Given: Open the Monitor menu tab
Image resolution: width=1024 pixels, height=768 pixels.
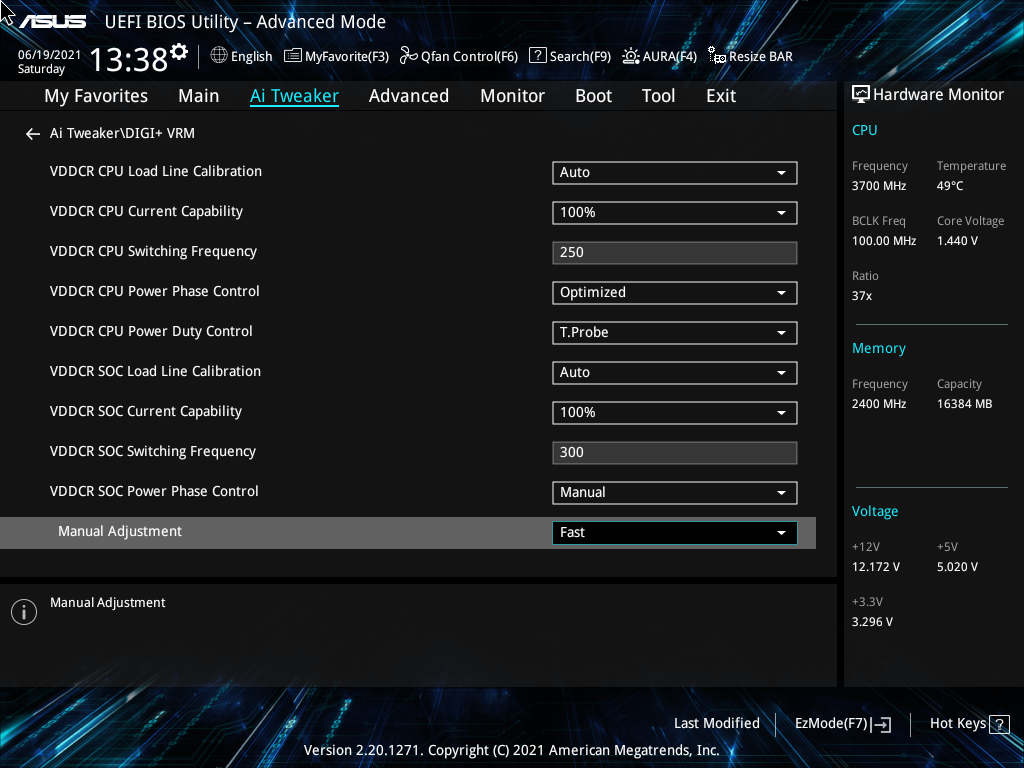Looking at the screenshot, I should [512, 96].
